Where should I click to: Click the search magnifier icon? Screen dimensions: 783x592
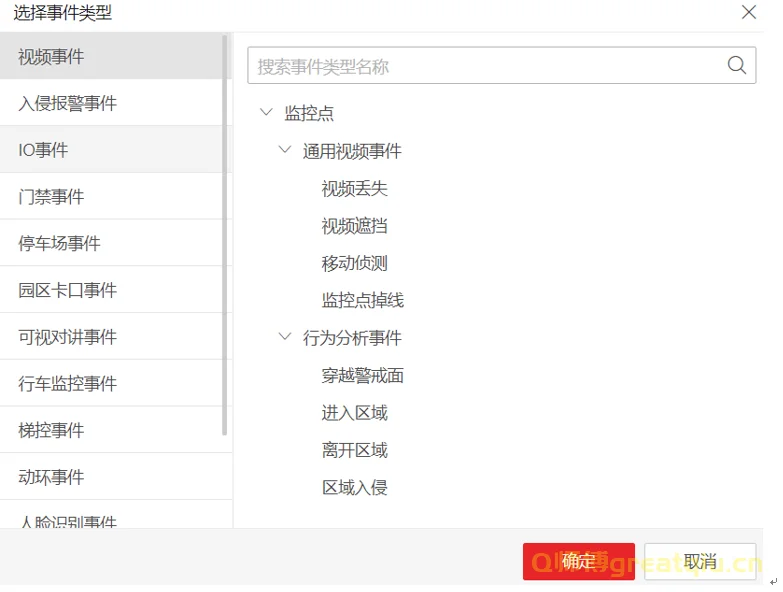(x=736, y=66)
